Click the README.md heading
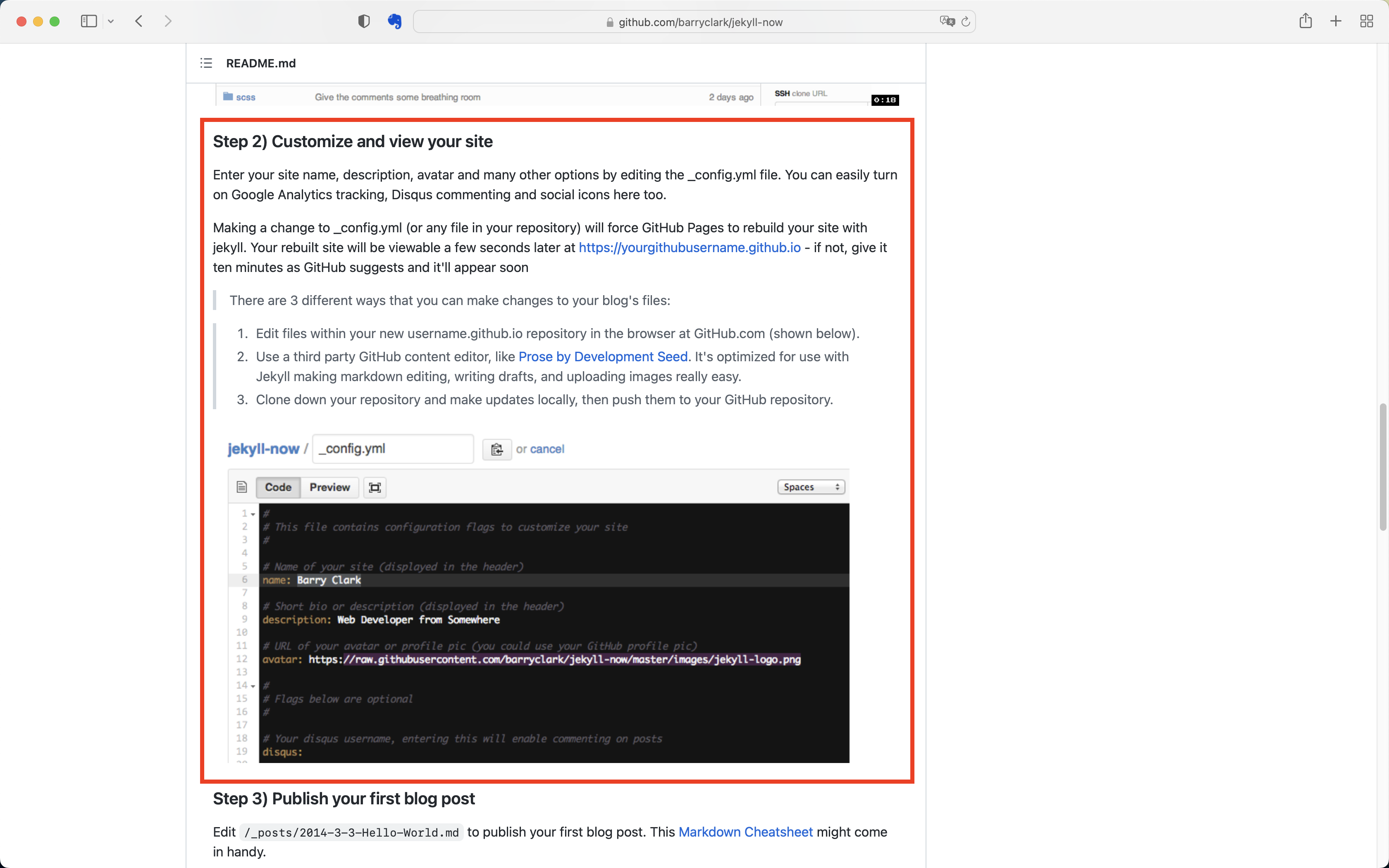Viewport: 1389px width, 868px height. [261, 63]
